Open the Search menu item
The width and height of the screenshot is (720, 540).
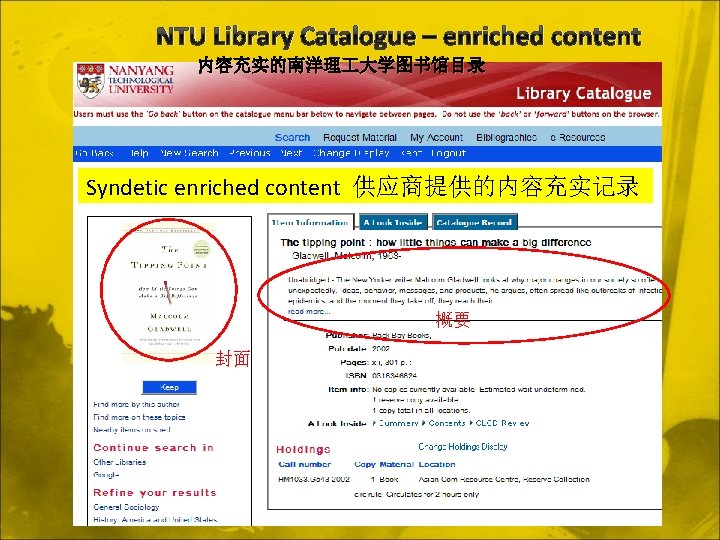[292, 137]
